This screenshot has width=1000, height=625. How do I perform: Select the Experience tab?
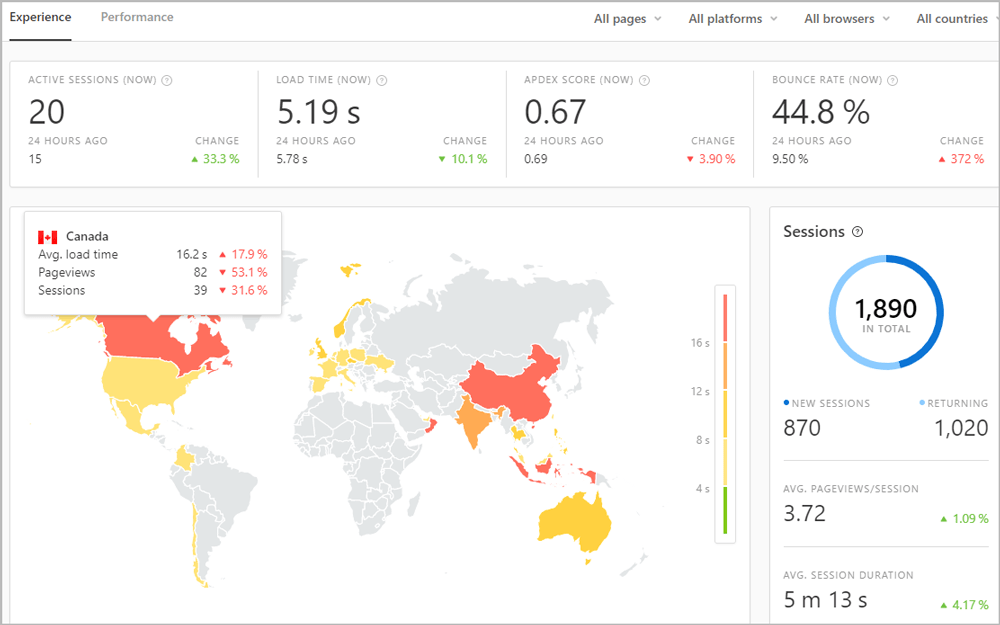tap(40, 17)
